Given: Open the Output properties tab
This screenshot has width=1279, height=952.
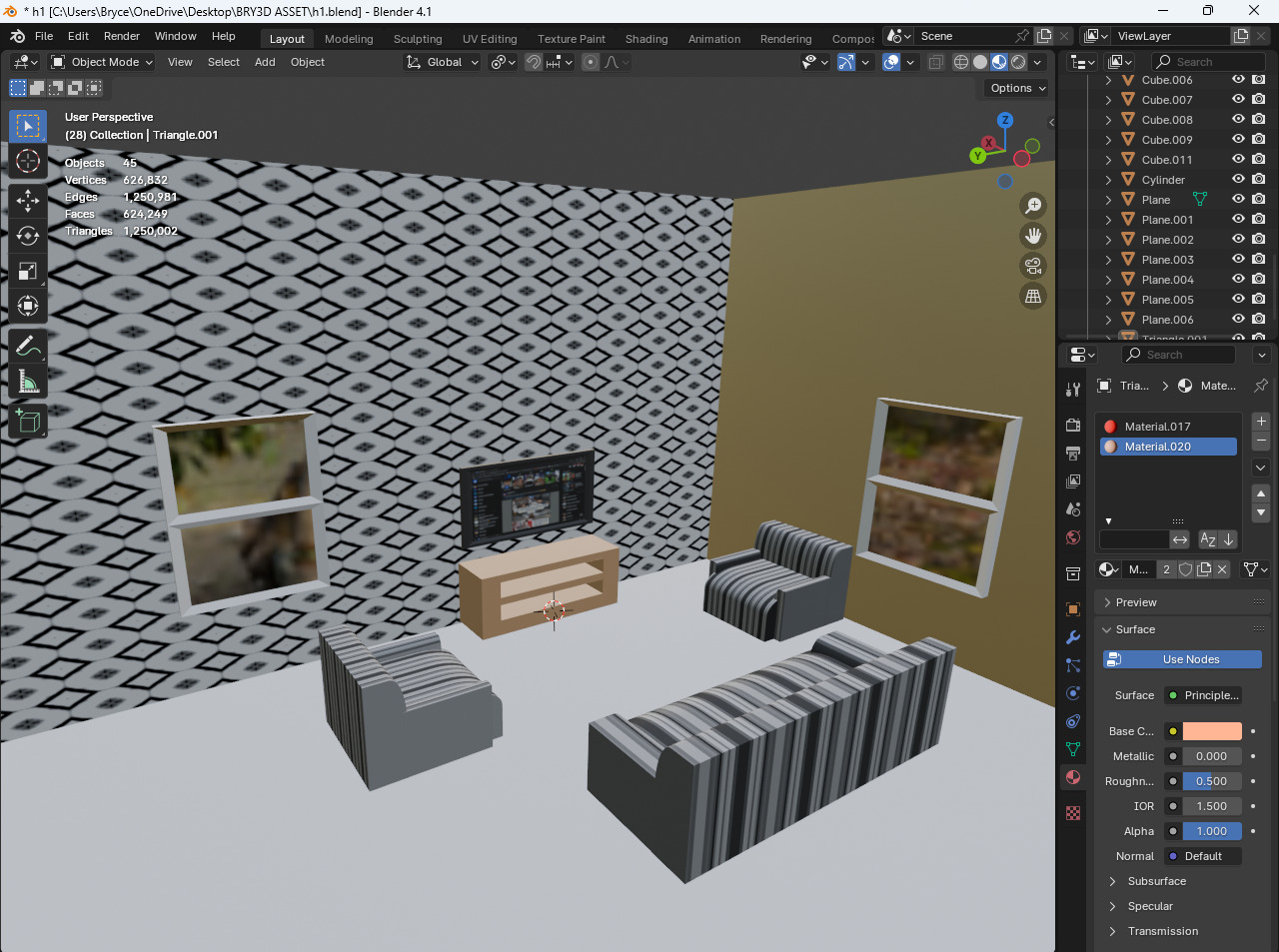Looking at the screenshot, I should 1073,453.
